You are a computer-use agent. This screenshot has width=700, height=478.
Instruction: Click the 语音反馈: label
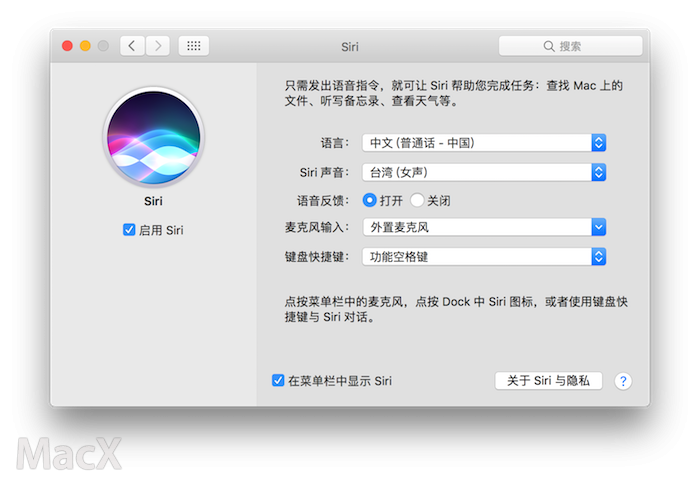point(323,201)
